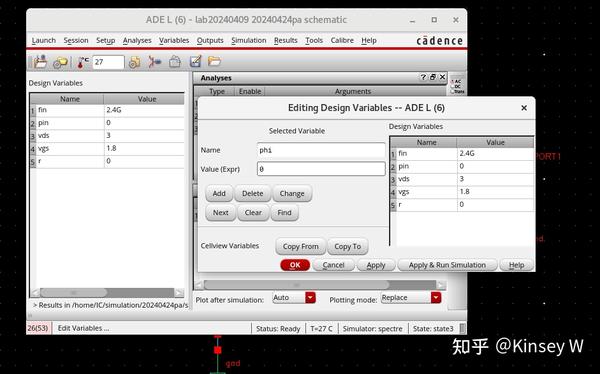This screenshot has height=374, width=600.
Task: Click the Value (Expr) input field
Action: click(321, 169)
